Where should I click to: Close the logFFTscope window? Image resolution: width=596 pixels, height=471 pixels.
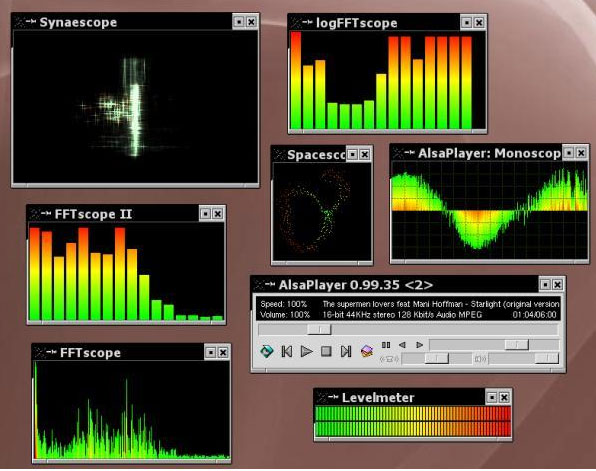tap(479, 23)
